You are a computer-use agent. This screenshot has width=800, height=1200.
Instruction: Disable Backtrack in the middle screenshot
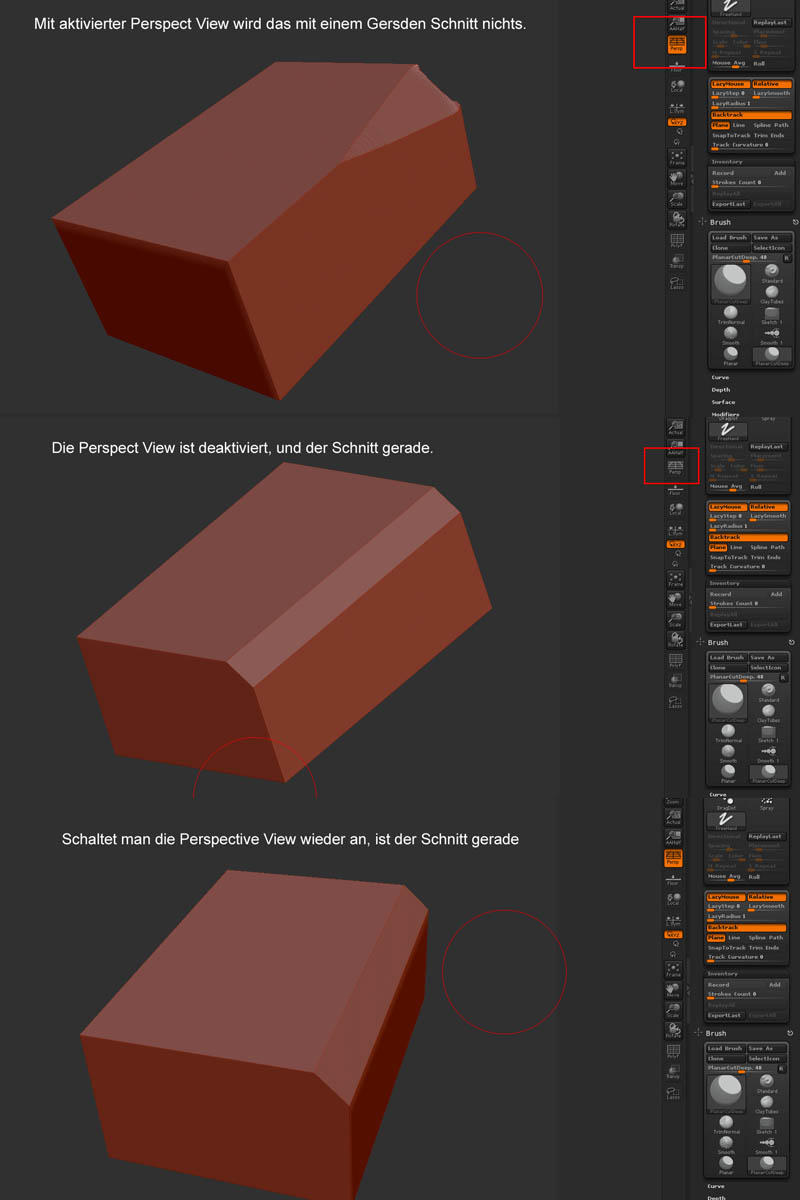(x=749, y=537)
